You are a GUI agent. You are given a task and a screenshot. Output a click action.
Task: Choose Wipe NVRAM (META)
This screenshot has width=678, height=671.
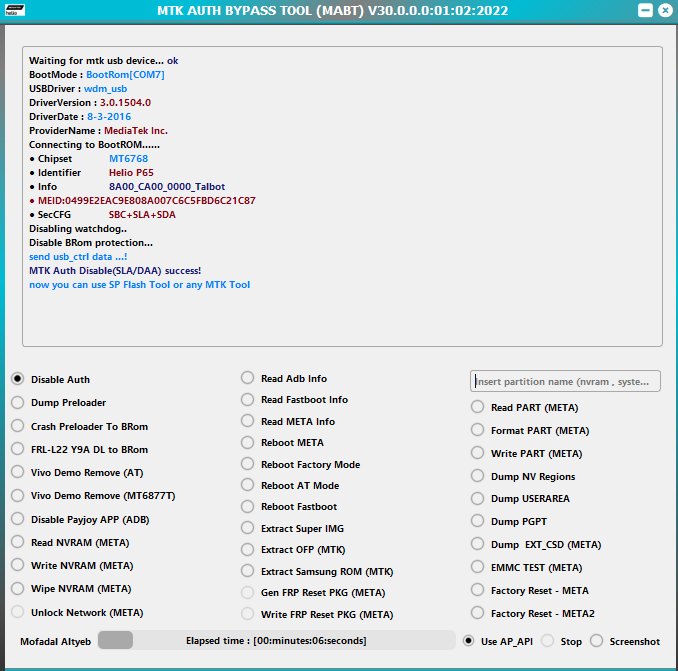click(17, 588)
